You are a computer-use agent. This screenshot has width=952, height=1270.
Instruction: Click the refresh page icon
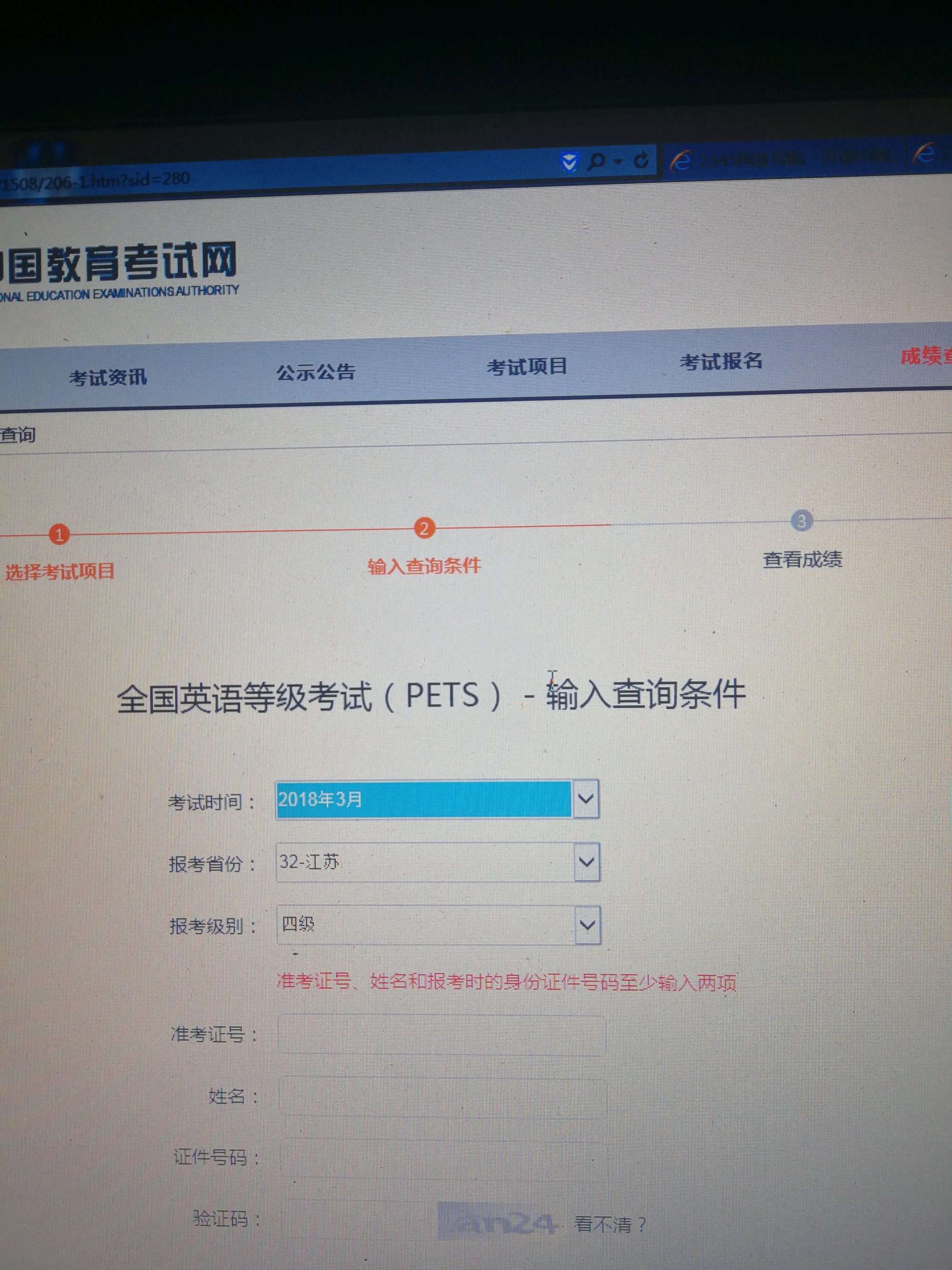point(642,160)
